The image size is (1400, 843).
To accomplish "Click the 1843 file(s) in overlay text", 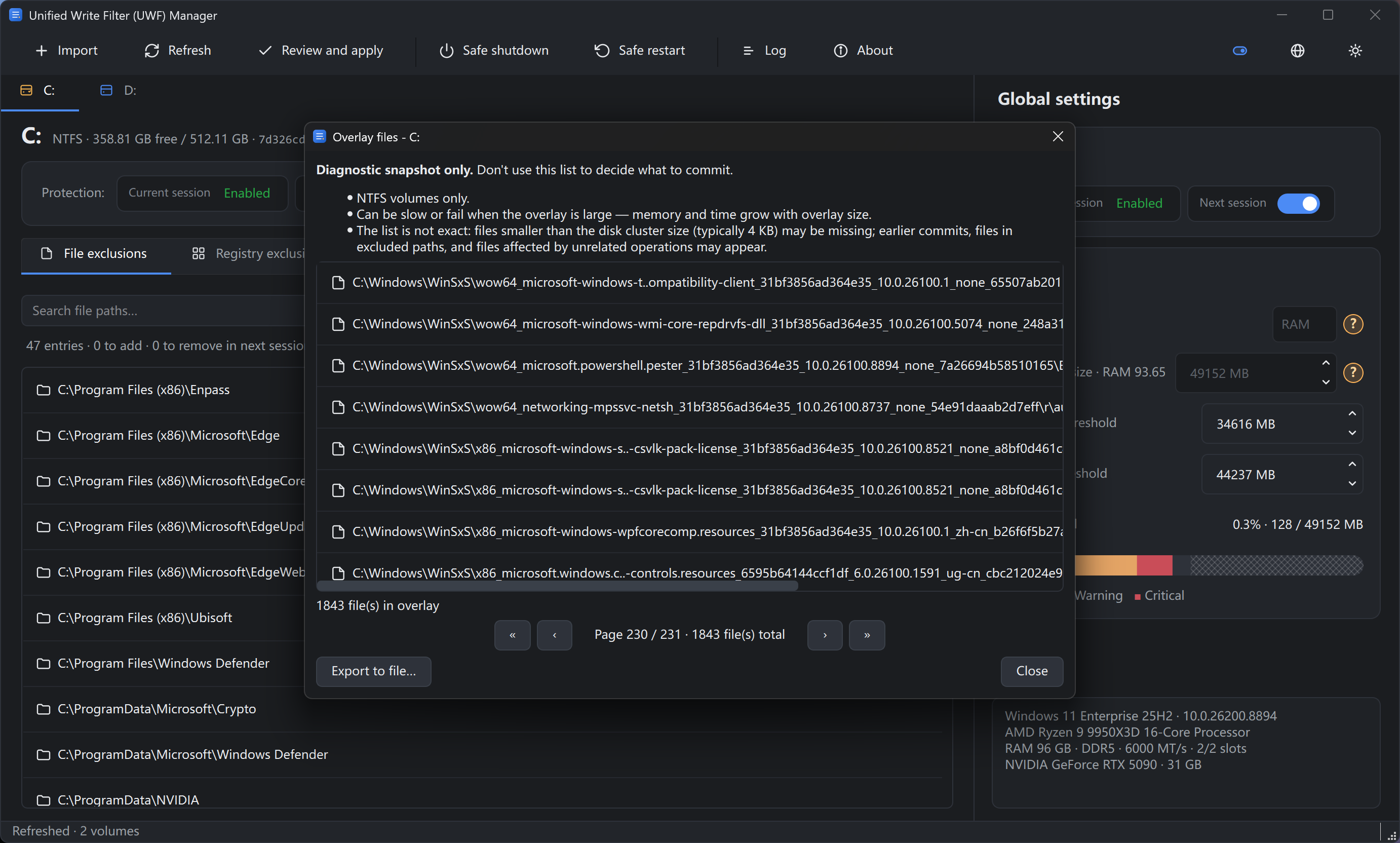I will tap(378, 605).
